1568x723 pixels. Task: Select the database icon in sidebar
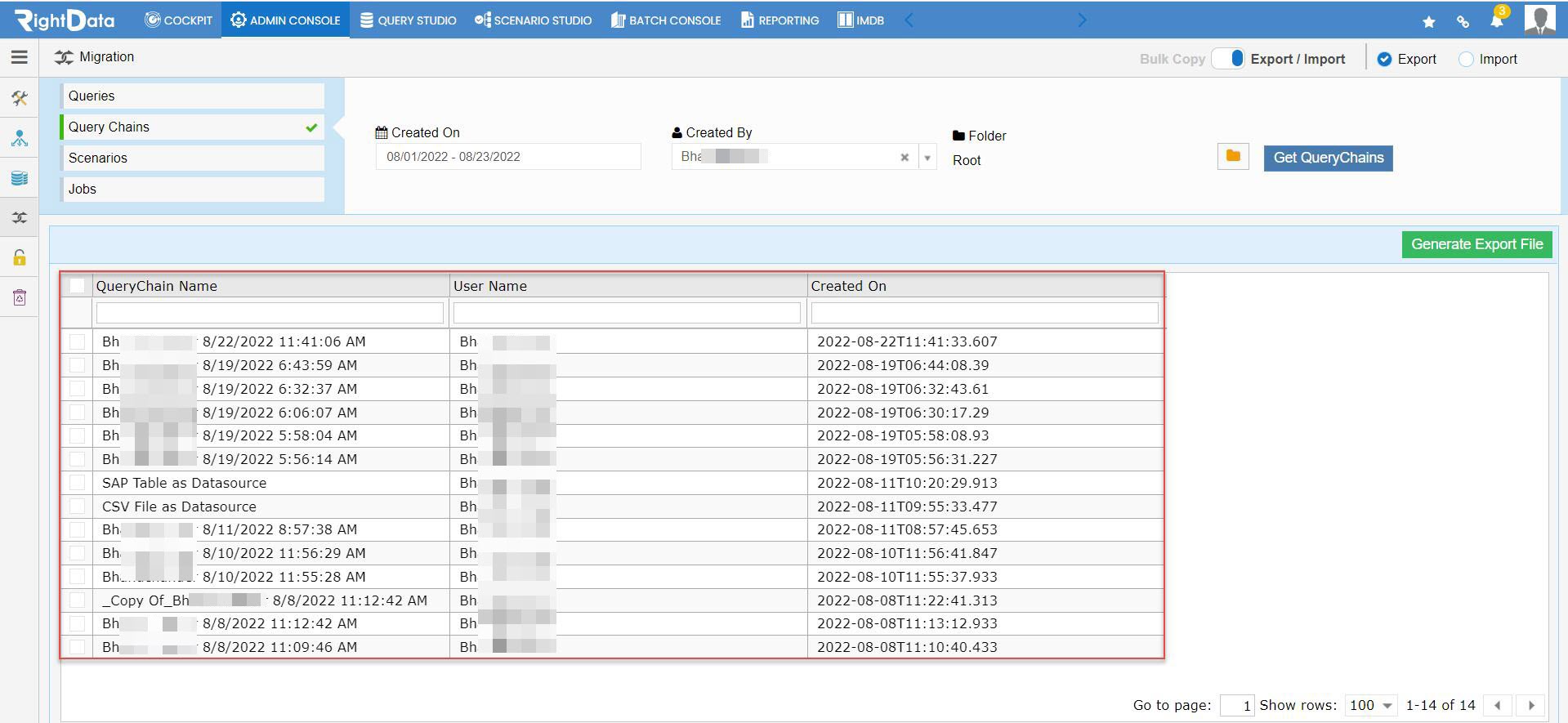click(x=20, y=178)
